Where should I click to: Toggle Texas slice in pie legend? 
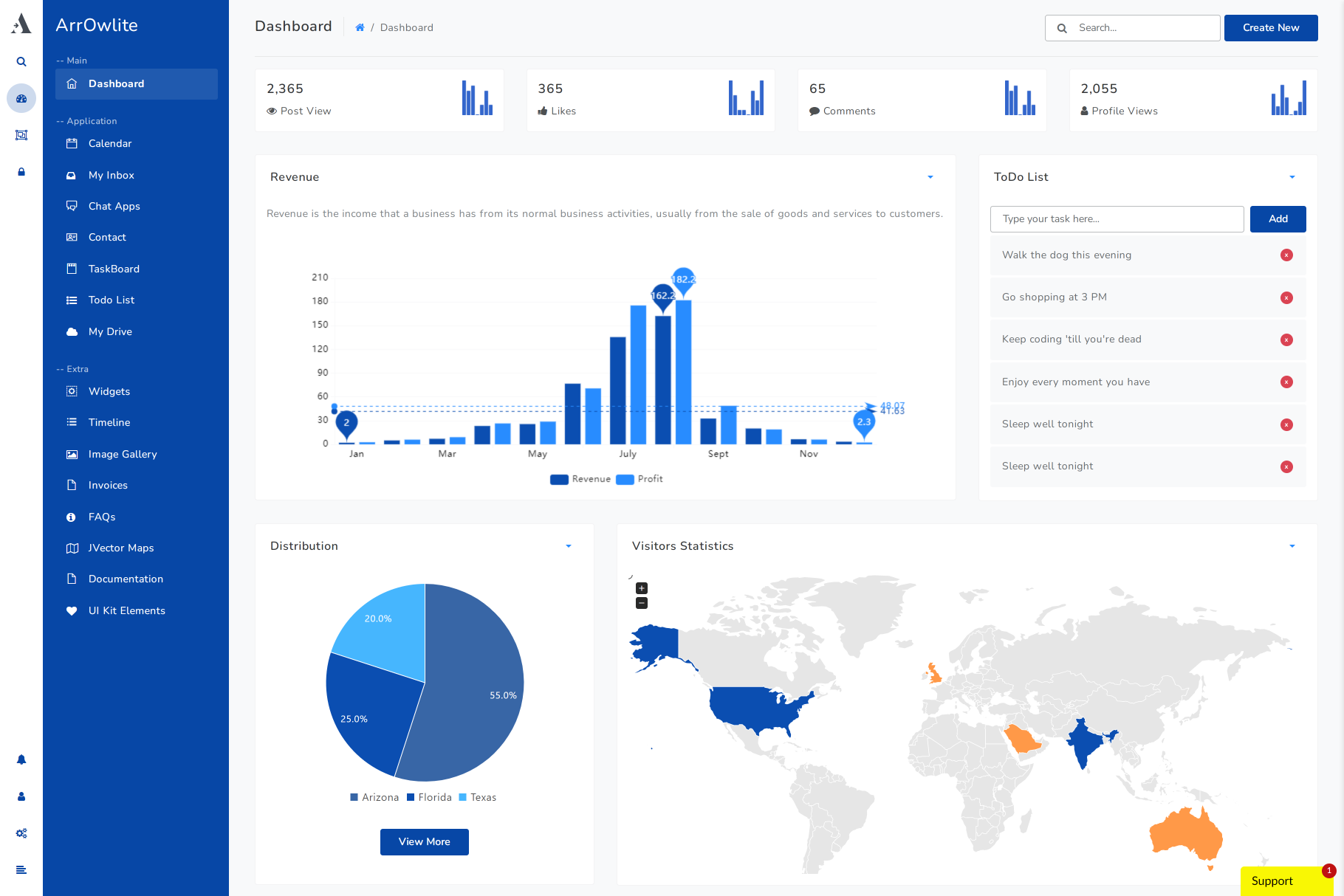478,798
